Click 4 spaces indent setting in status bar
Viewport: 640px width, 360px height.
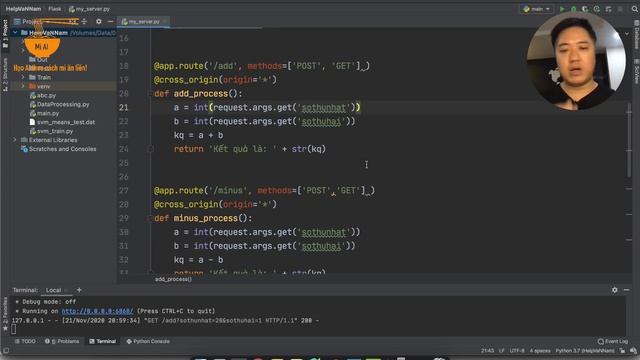pos(540,351)
